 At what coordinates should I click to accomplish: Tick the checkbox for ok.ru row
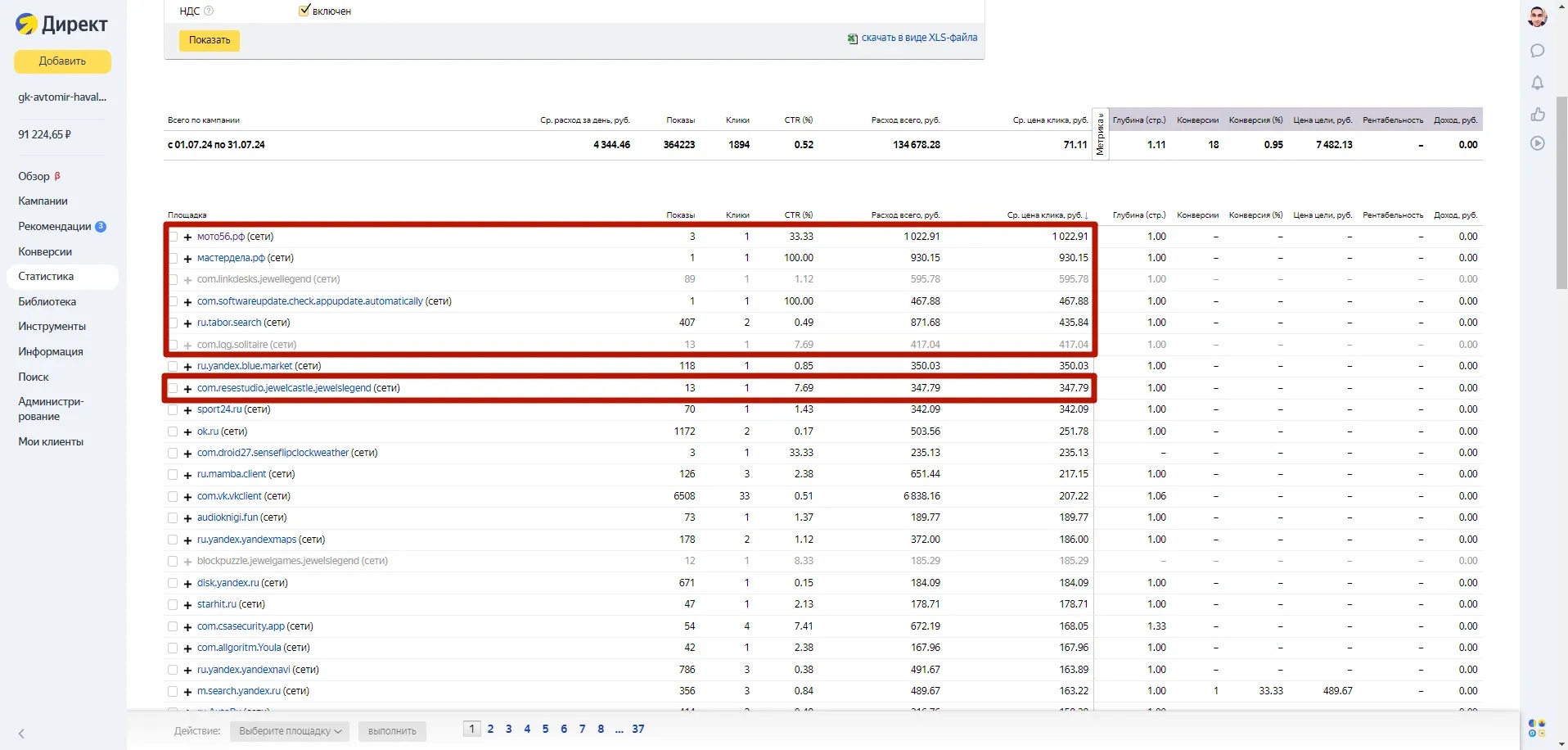[173, 431]
